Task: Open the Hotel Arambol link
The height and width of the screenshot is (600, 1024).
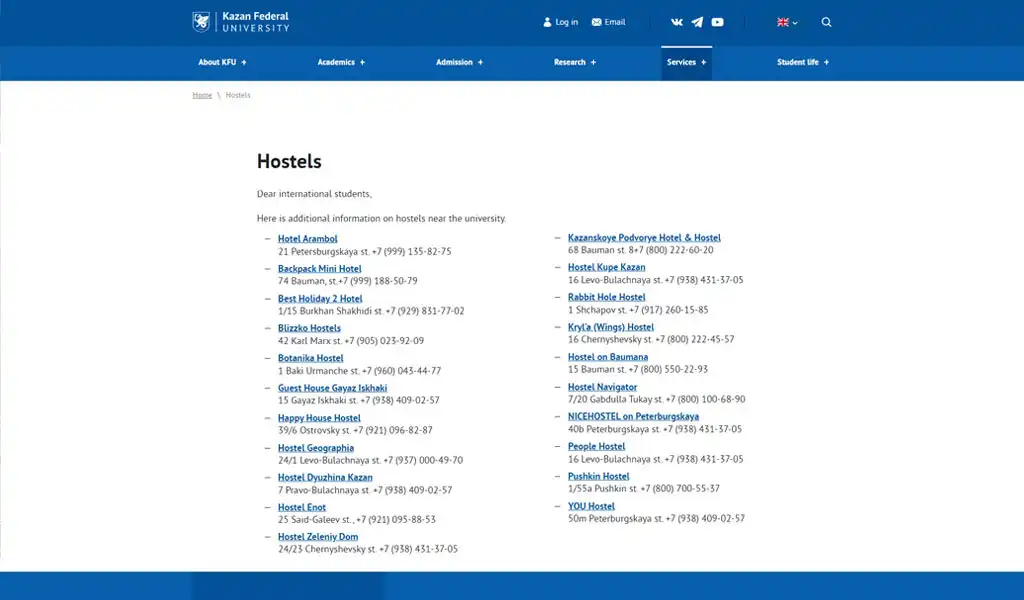Action: point(307,239)
